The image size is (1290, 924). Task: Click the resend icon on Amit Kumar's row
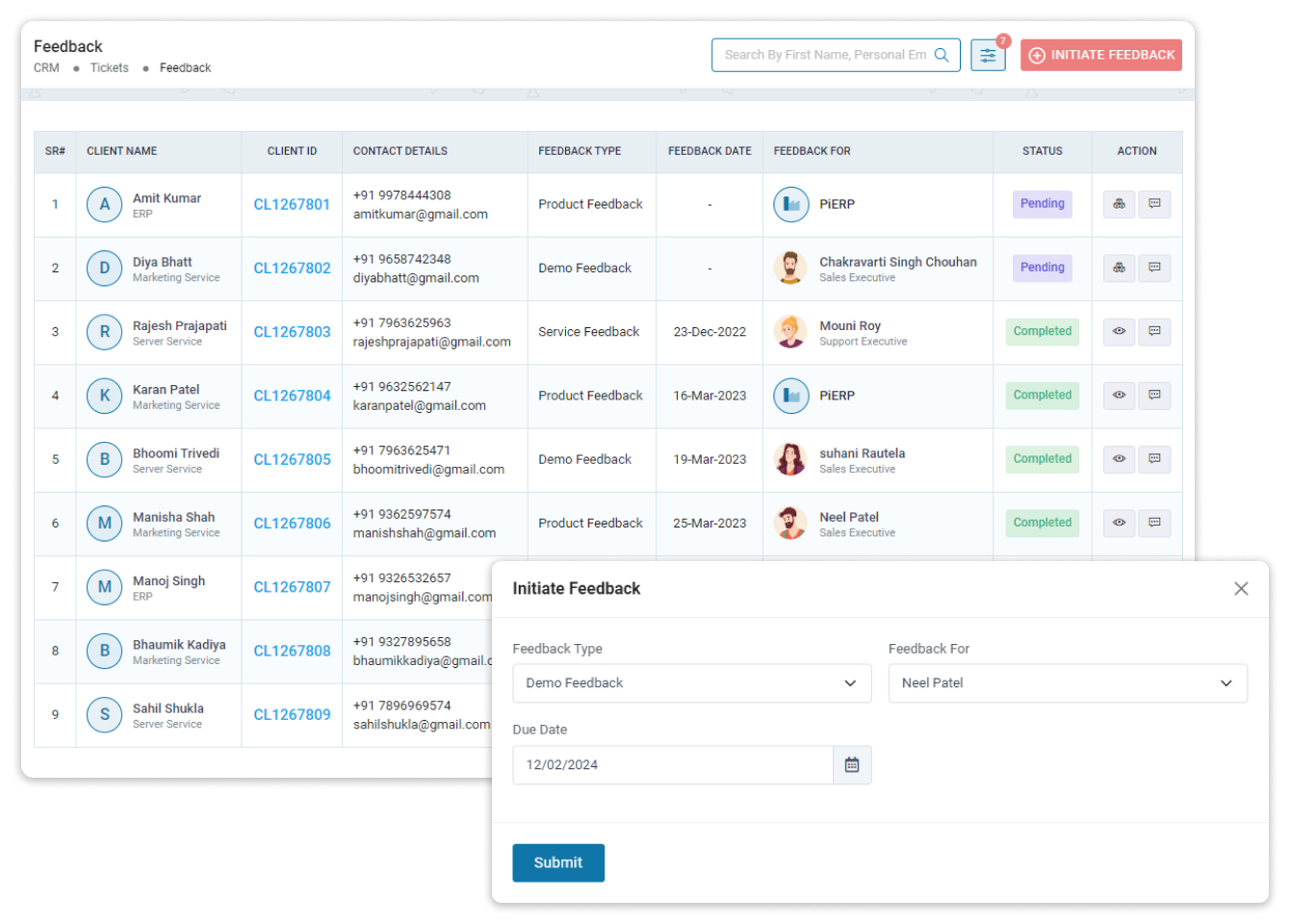[x=1119, y=203]
